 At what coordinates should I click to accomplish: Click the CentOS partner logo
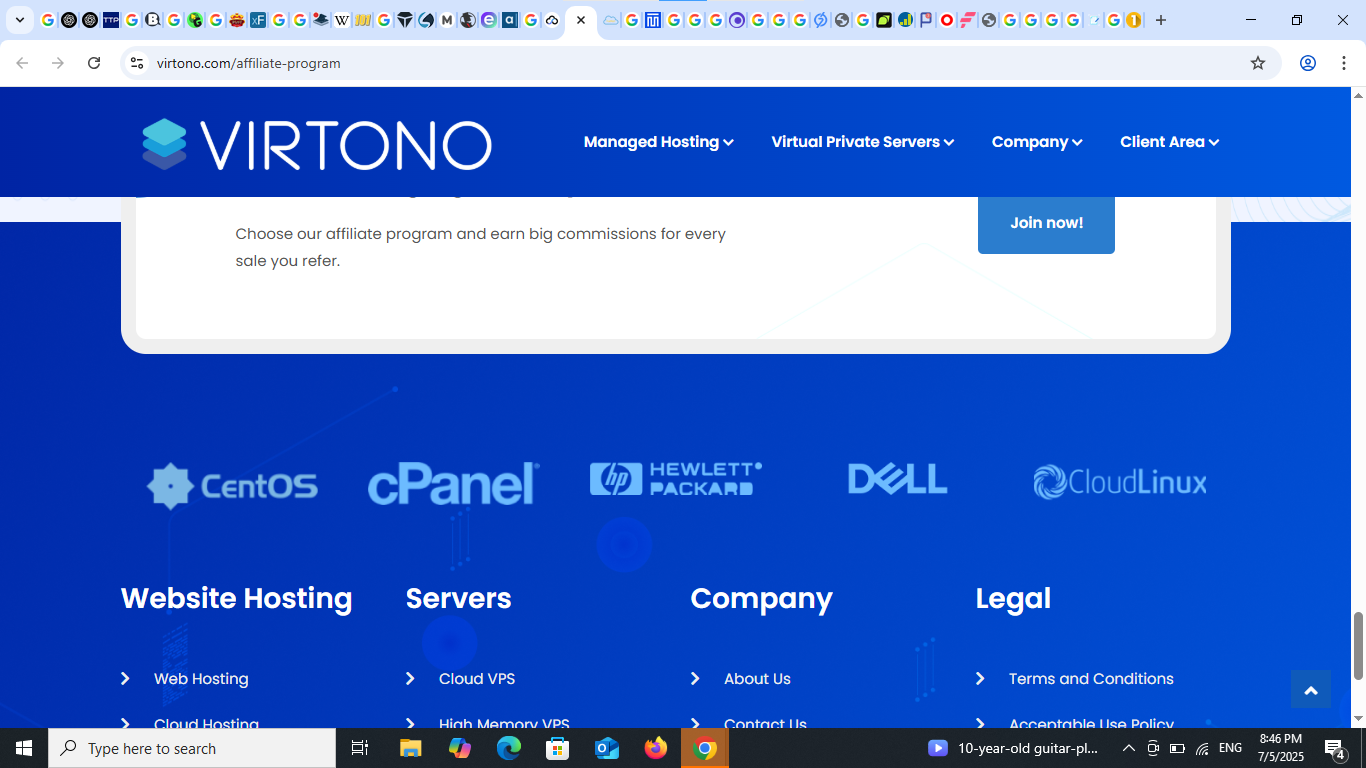pyautogui.click(x=232, y=486)
